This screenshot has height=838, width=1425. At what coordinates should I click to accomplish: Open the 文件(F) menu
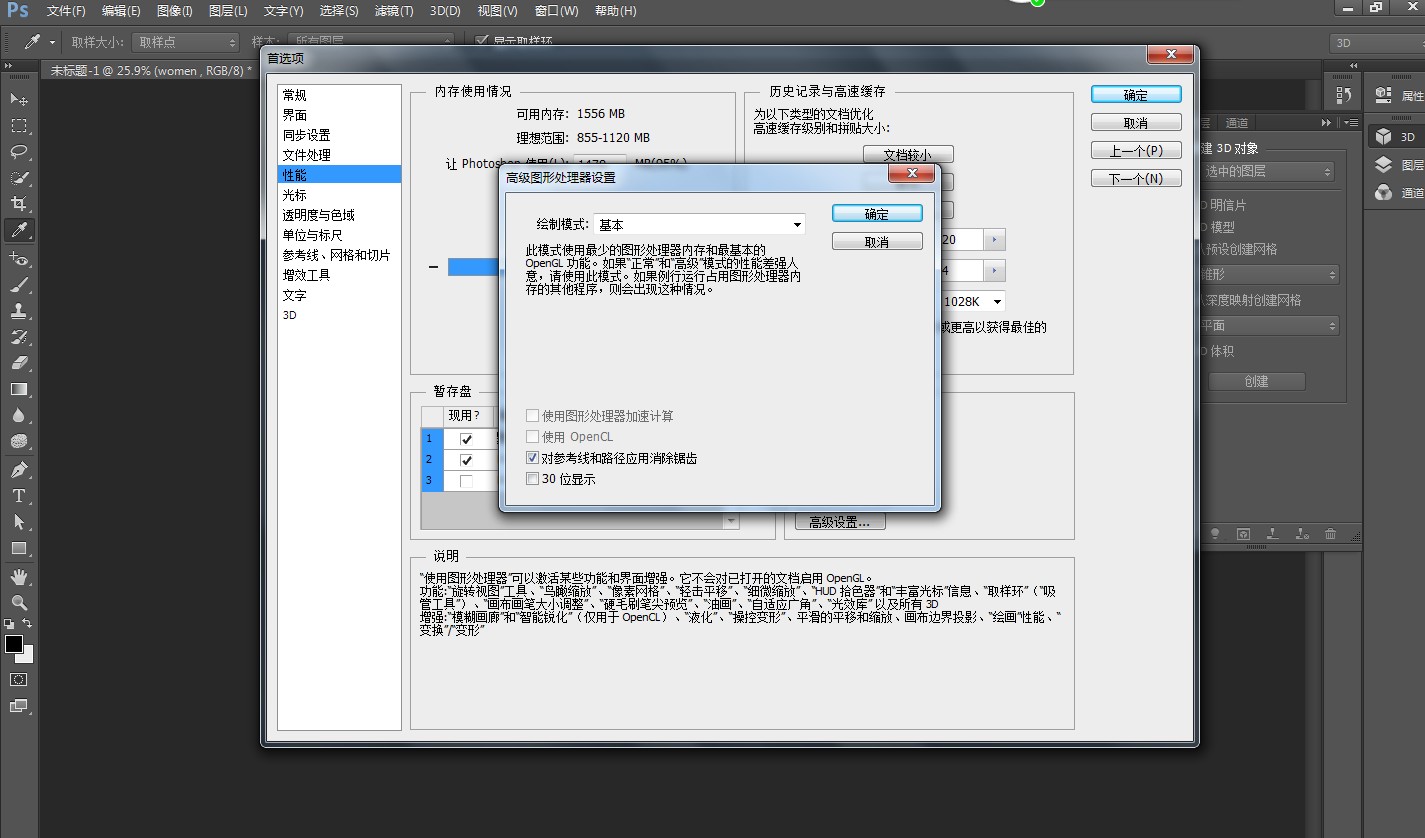point(66,11)
